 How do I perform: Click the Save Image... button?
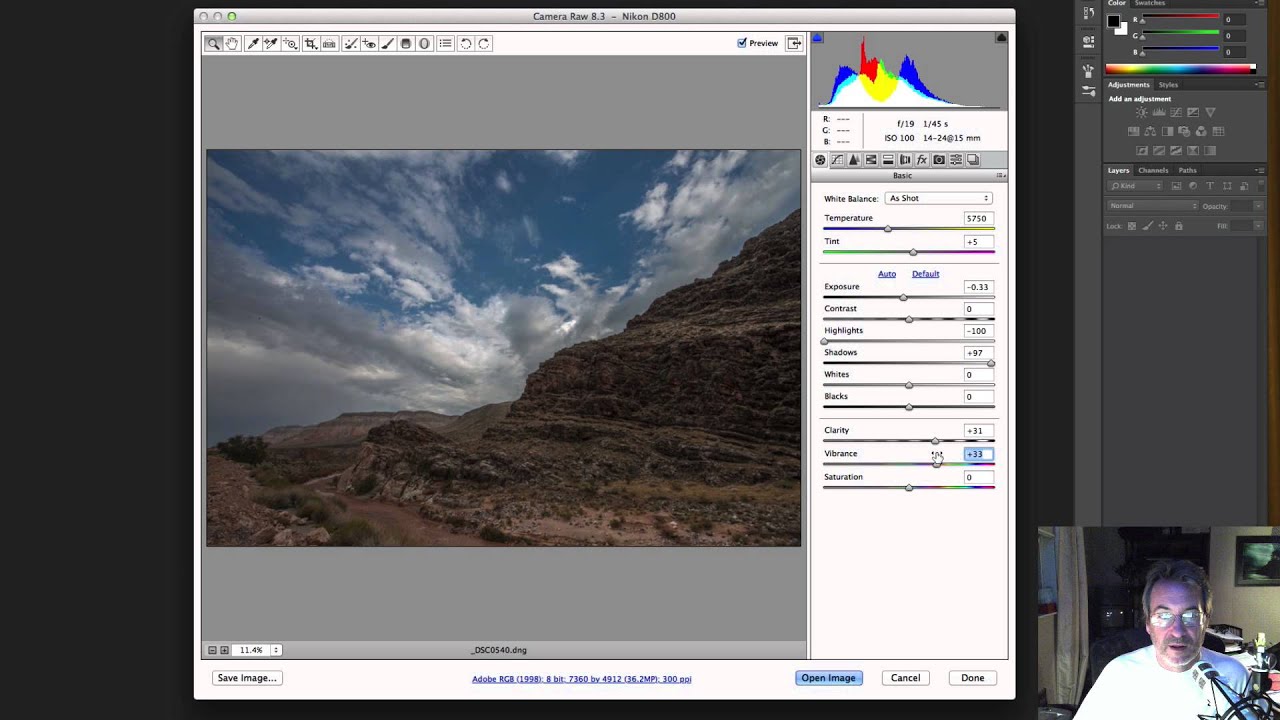246,678
